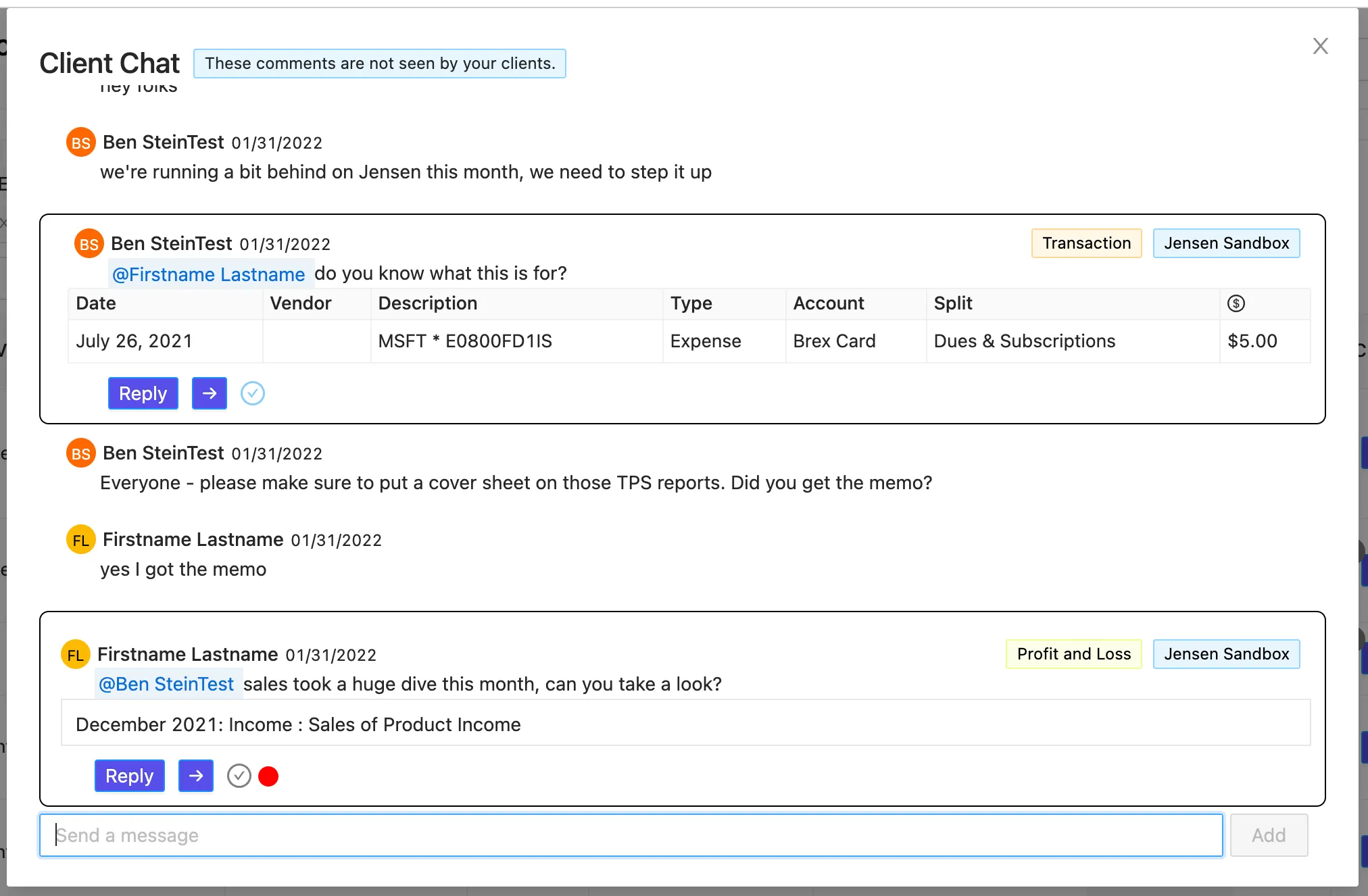Select the Jensen Sandbox tag on the Transaction comment
The height and width of the screenshot is (896, 1368).
coord(1227,243)
